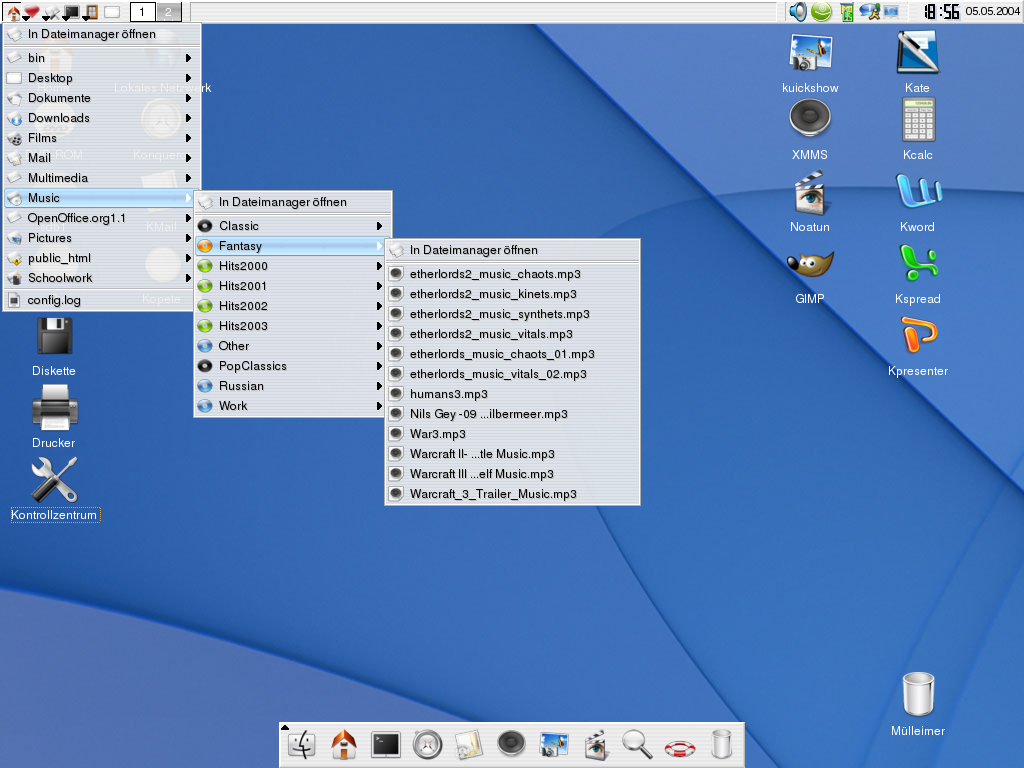1024x768 pixels.
Task: Expand the Multimedia folder submenu
Action: [103, 178]
